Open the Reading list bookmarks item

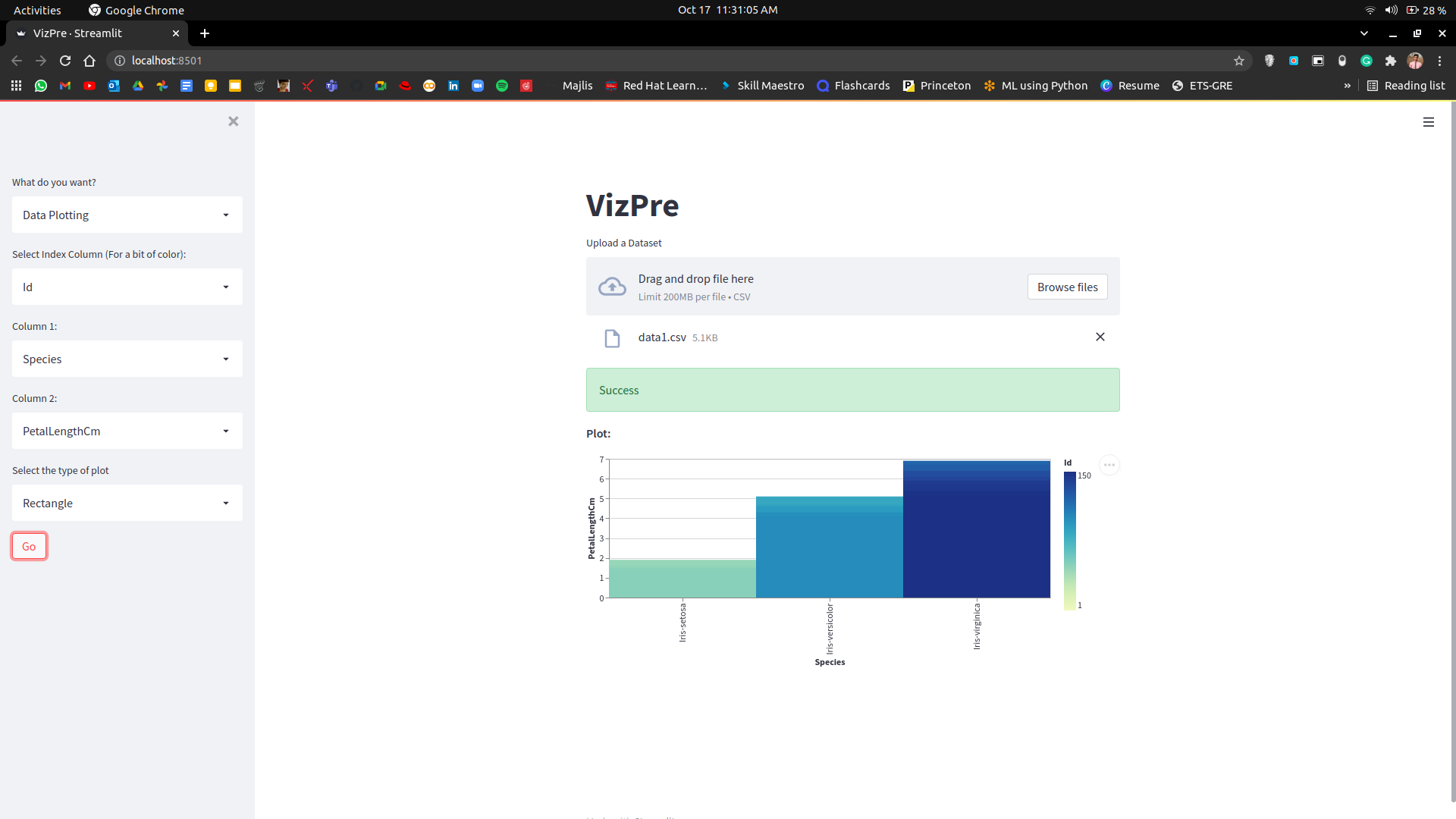click(x=1405, y=86)
